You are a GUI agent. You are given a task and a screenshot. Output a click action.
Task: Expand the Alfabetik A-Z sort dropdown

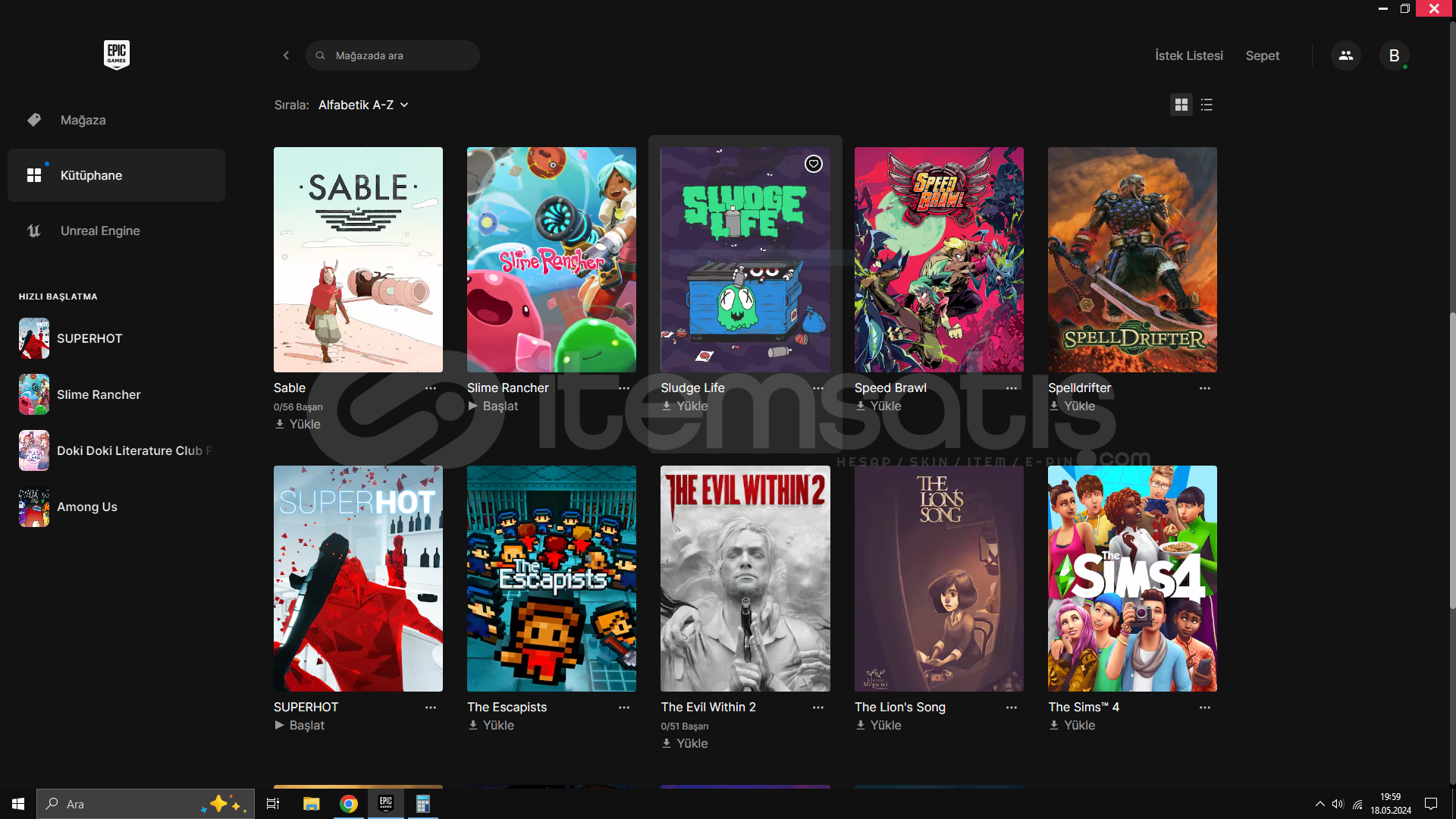363,105
